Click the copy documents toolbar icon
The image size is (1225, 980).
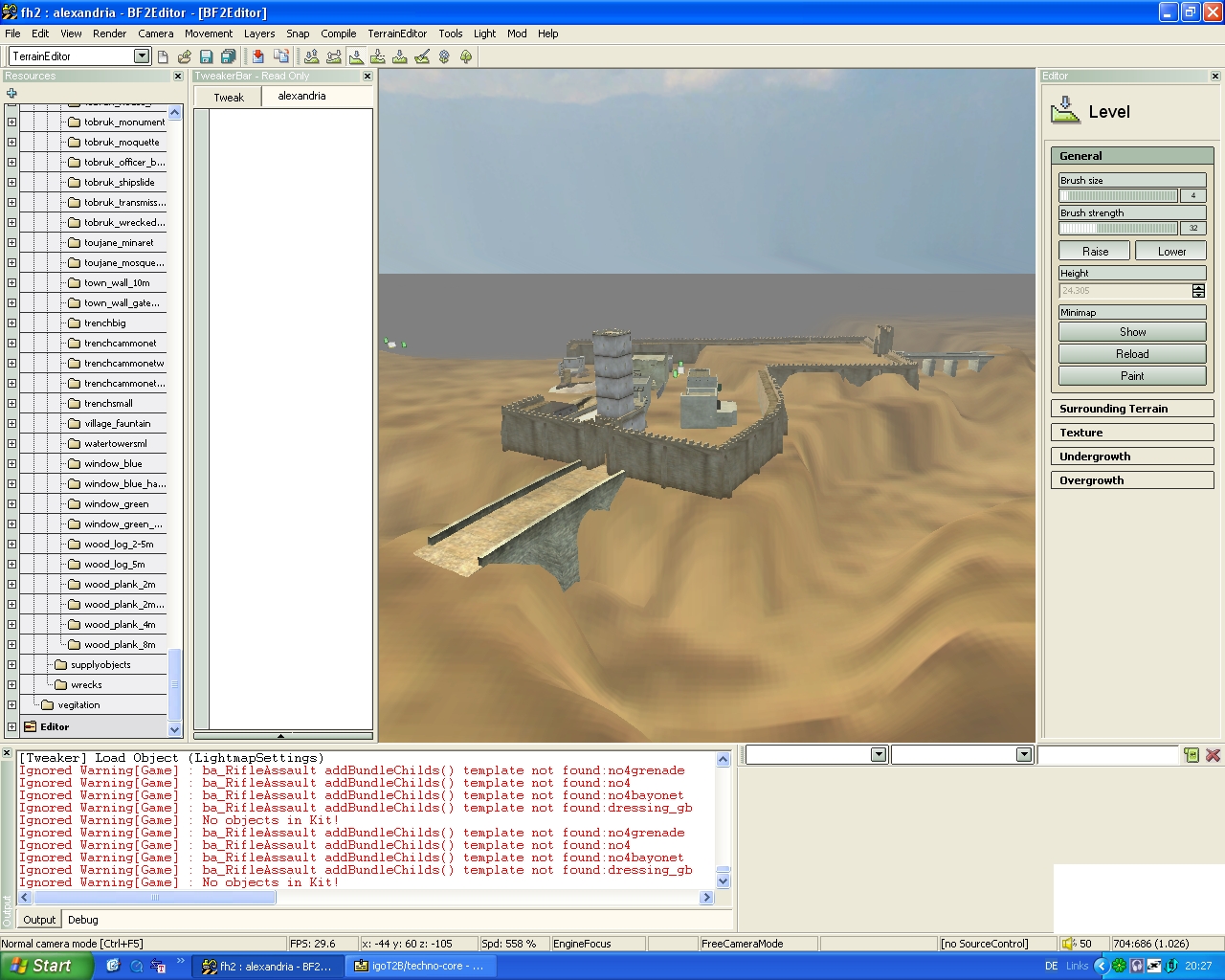tap(281, 56)
